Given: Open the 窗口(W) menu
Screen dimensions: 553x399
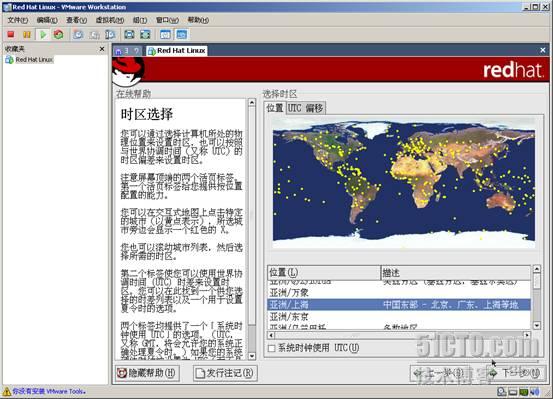Looking at the screenshot, I should [167, 20].
